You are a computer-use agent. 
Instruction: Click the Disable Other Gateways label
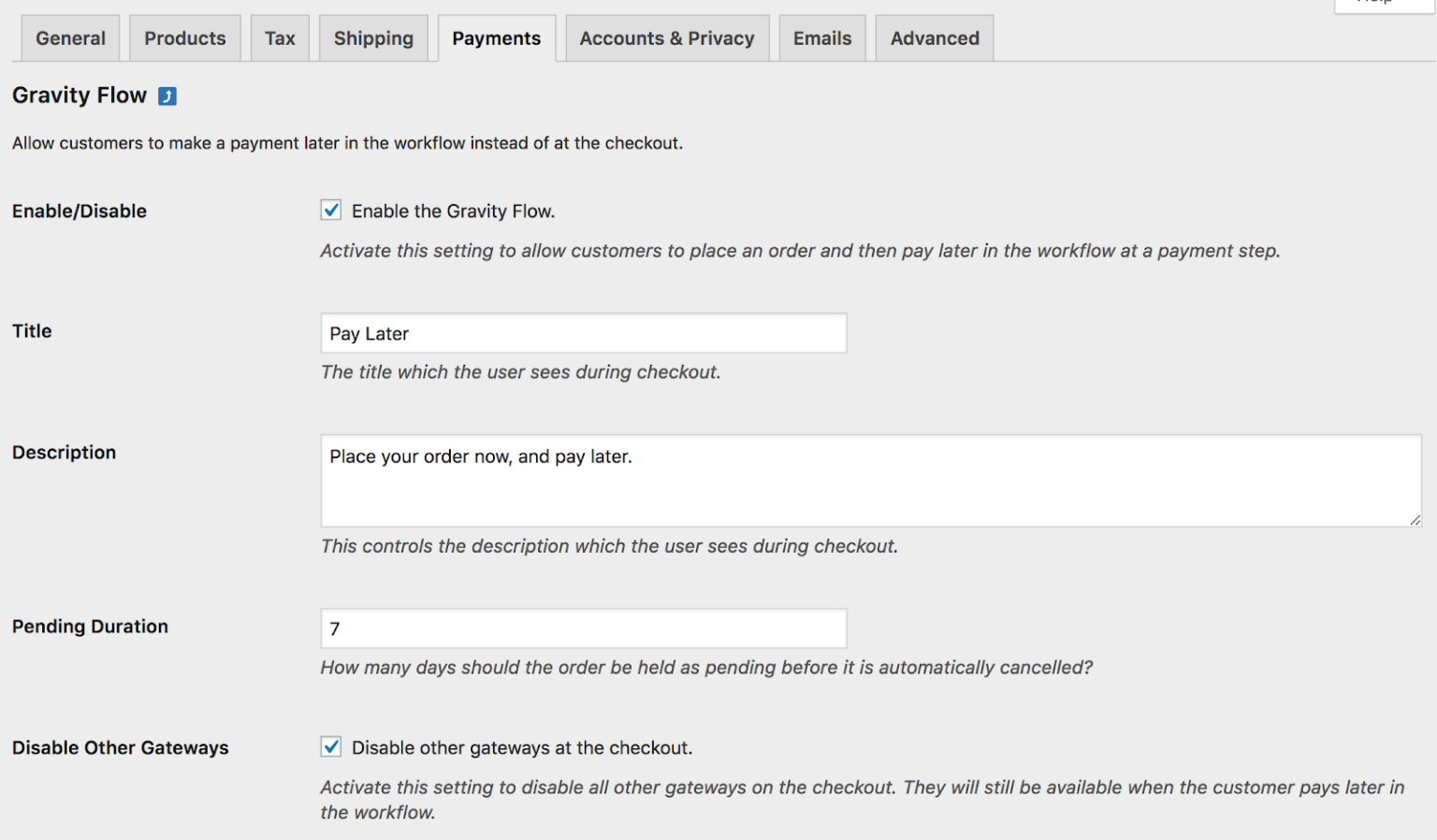(120, 747)
